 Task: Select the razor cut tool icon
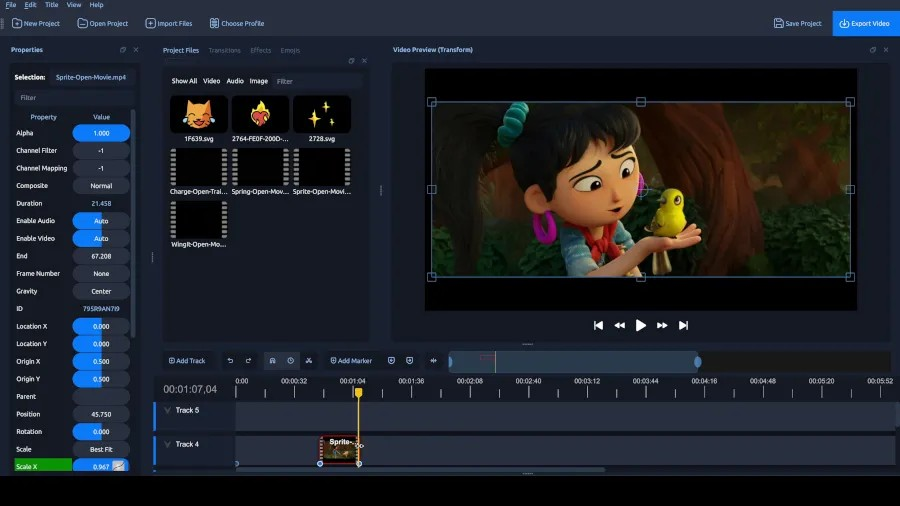click(x=309, y=361)
